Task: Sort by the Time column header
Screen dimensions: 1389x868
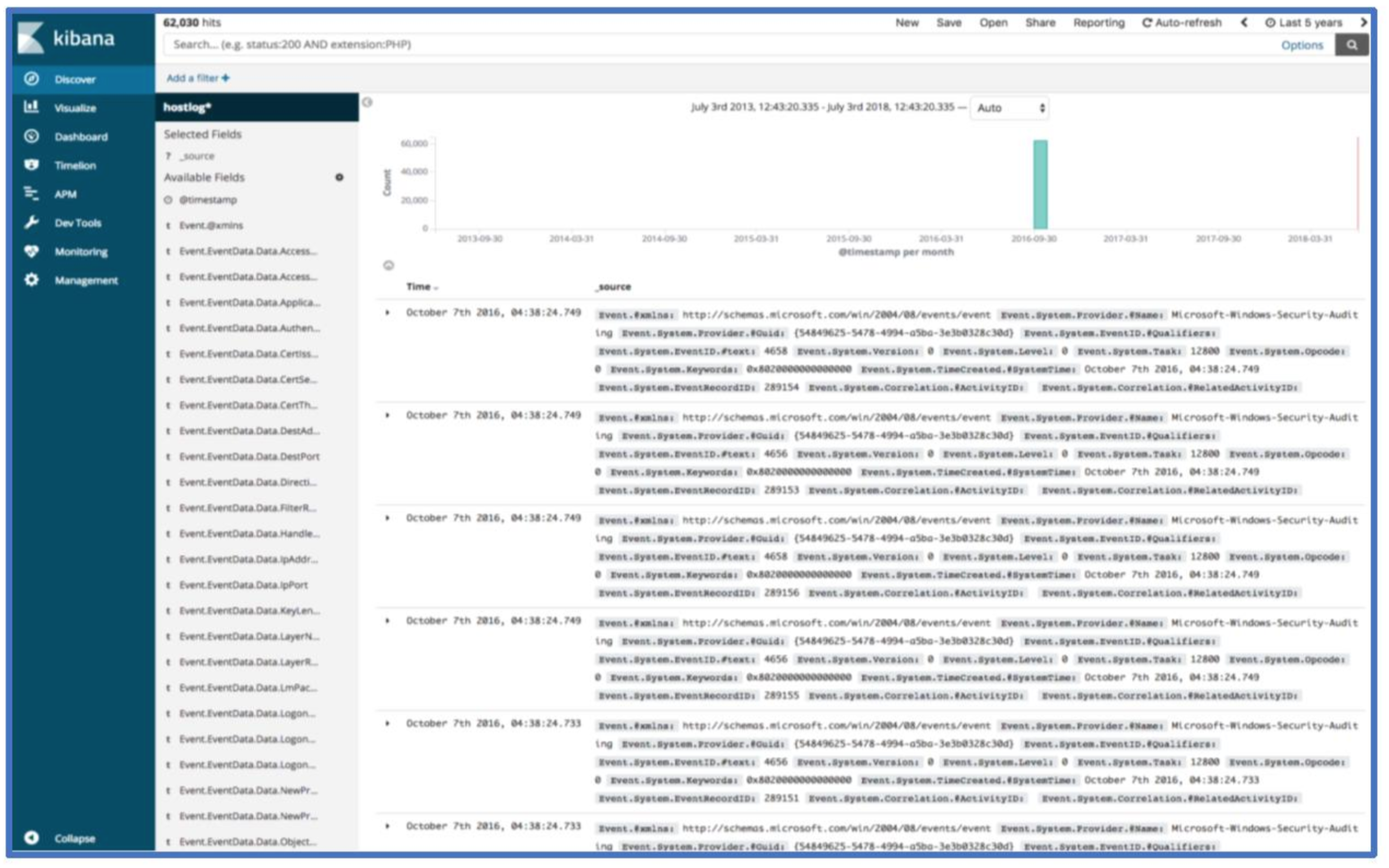Action: coord(422,287)
